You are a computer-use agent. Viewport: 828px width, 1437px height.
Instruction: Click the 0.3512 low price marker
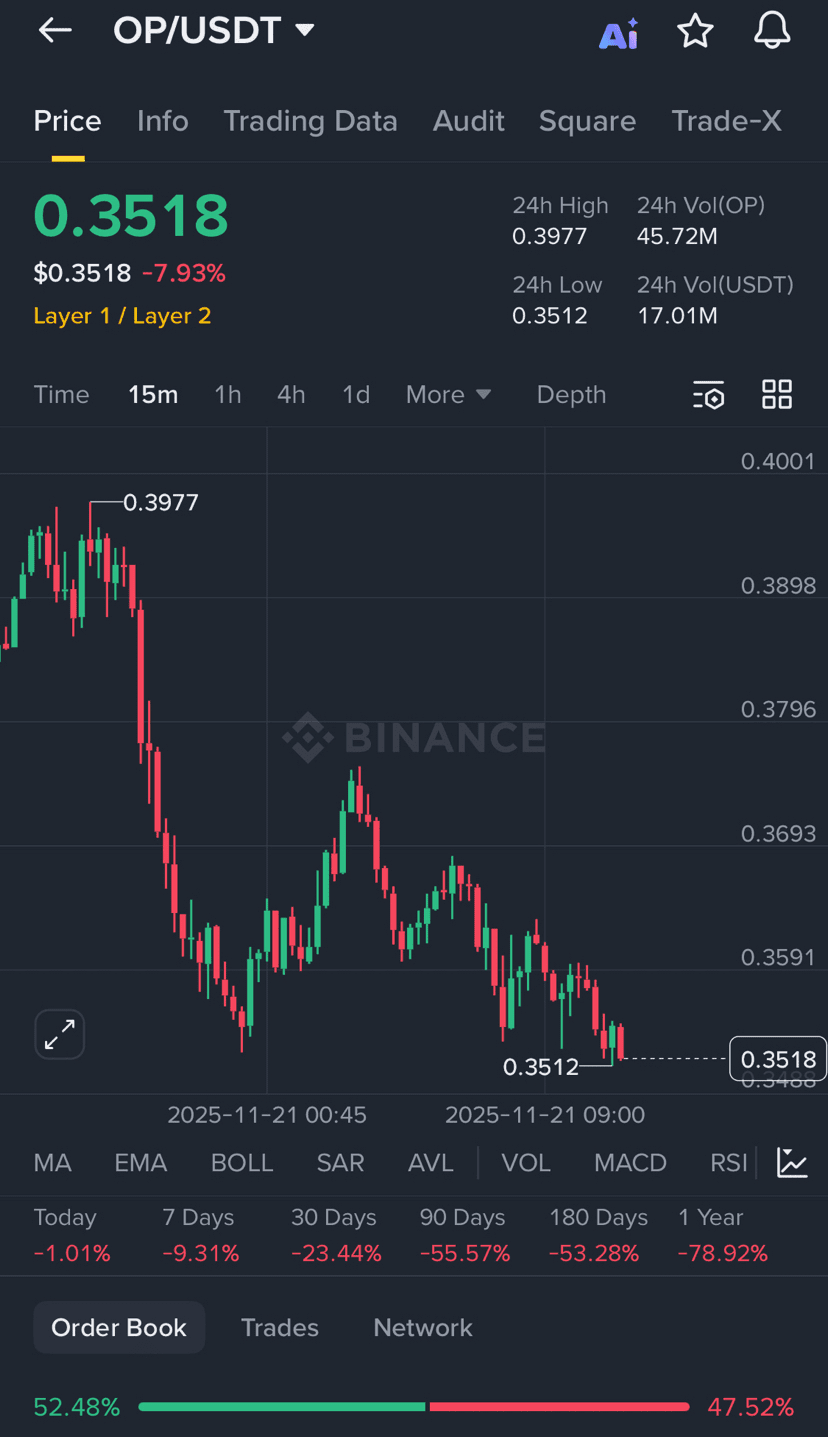tap(541, 1067)
